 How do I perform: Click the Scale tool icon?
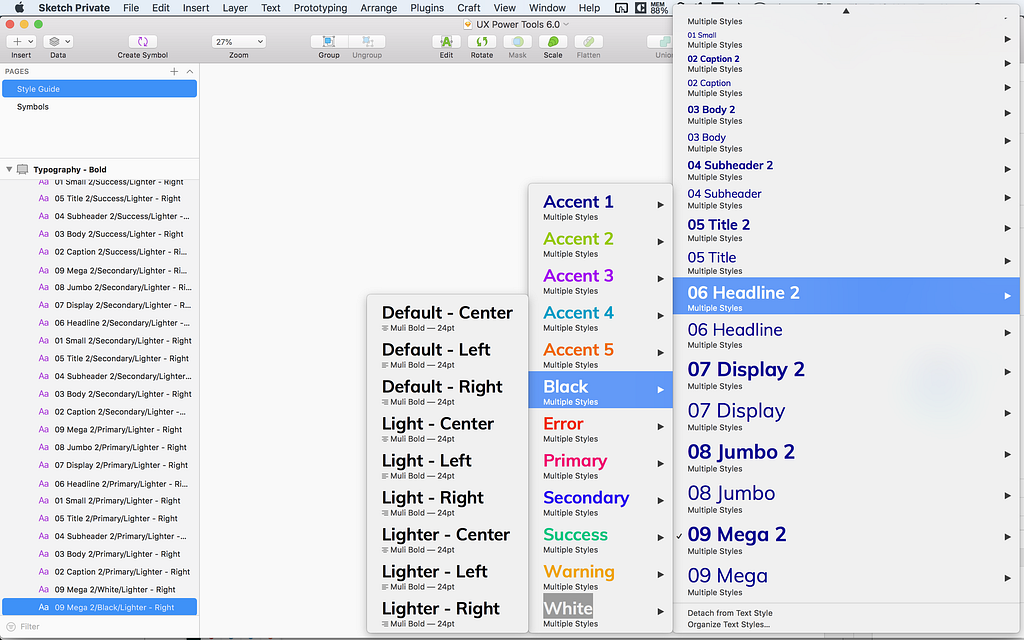pyautogui.click(x=552, y=42)
